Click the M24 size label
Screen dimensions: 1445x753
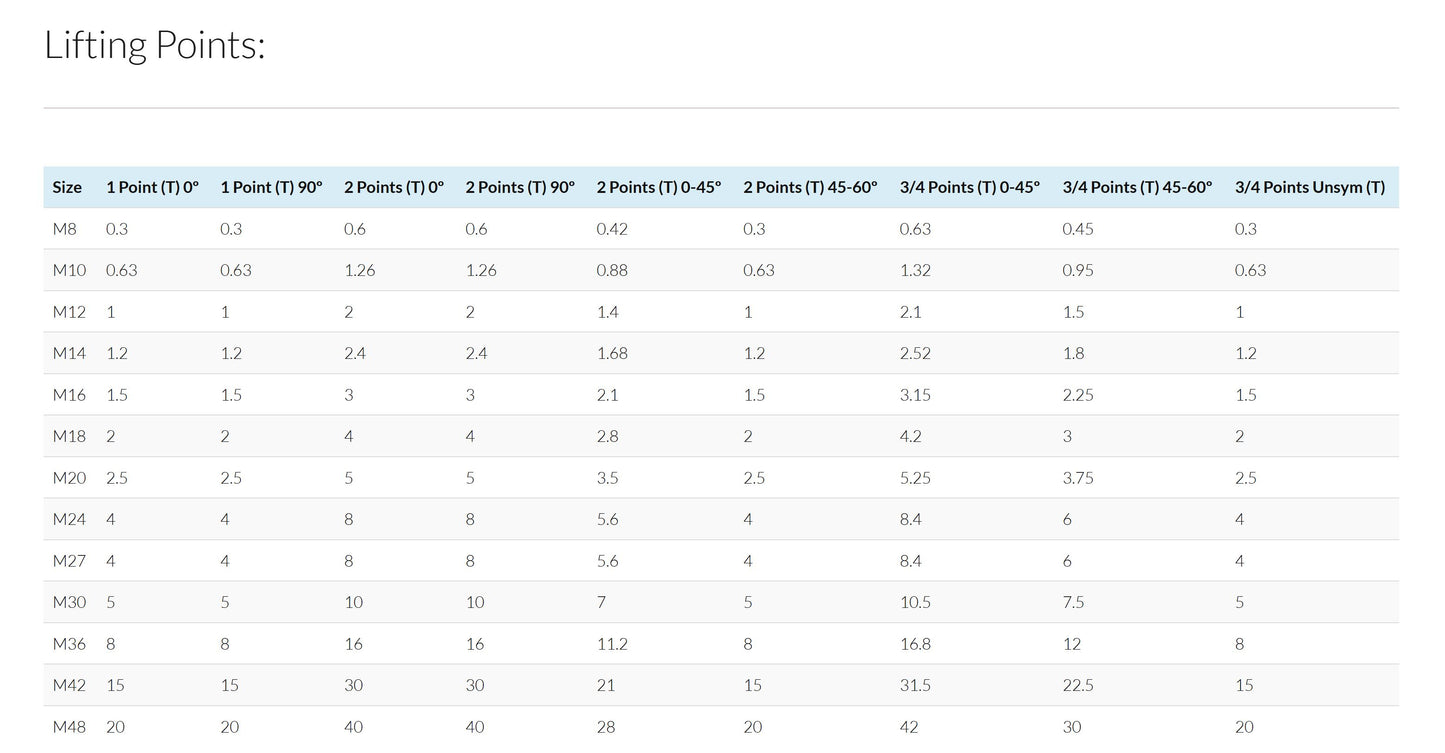coord(69,519)
